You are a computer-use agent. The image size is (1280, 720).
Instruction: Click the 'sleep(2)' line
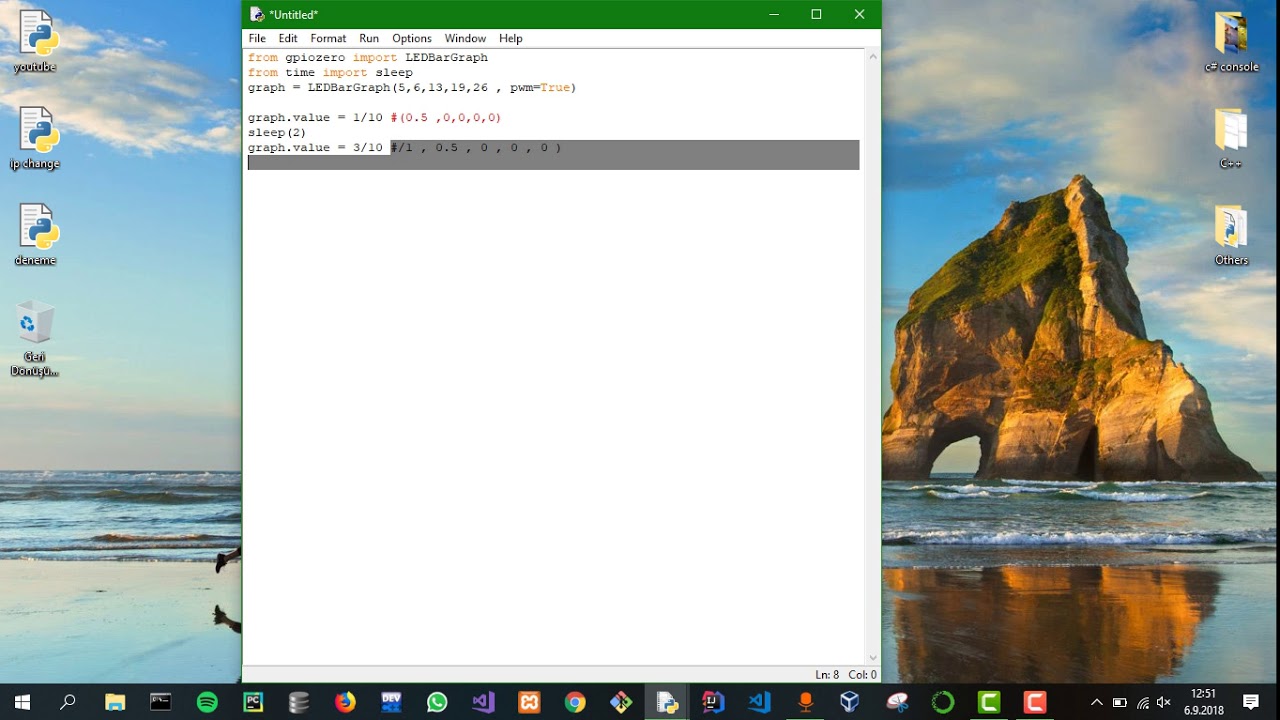tap(277, 133)
